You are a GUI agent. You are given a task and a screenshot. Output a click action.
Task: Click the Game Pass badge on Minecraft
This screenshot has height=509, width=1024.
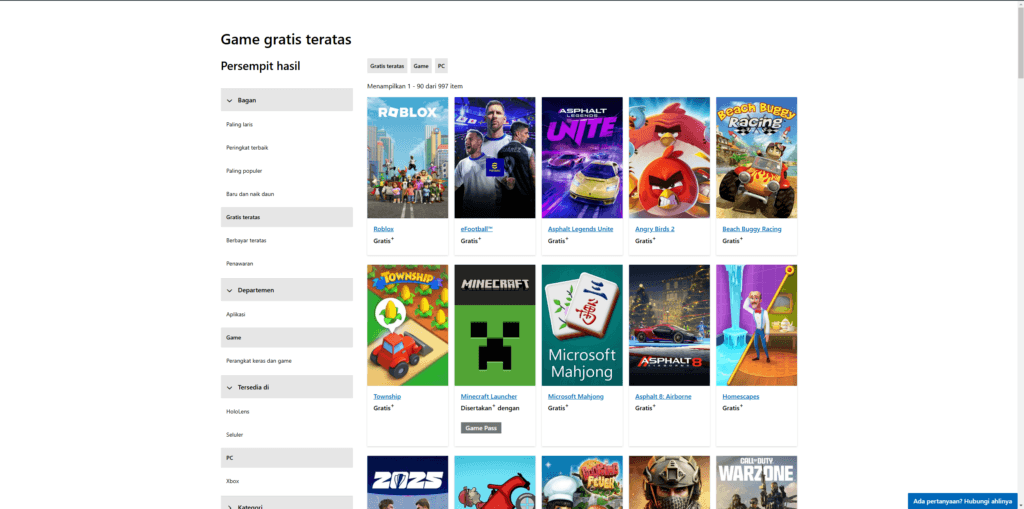[x=481, y=428]
